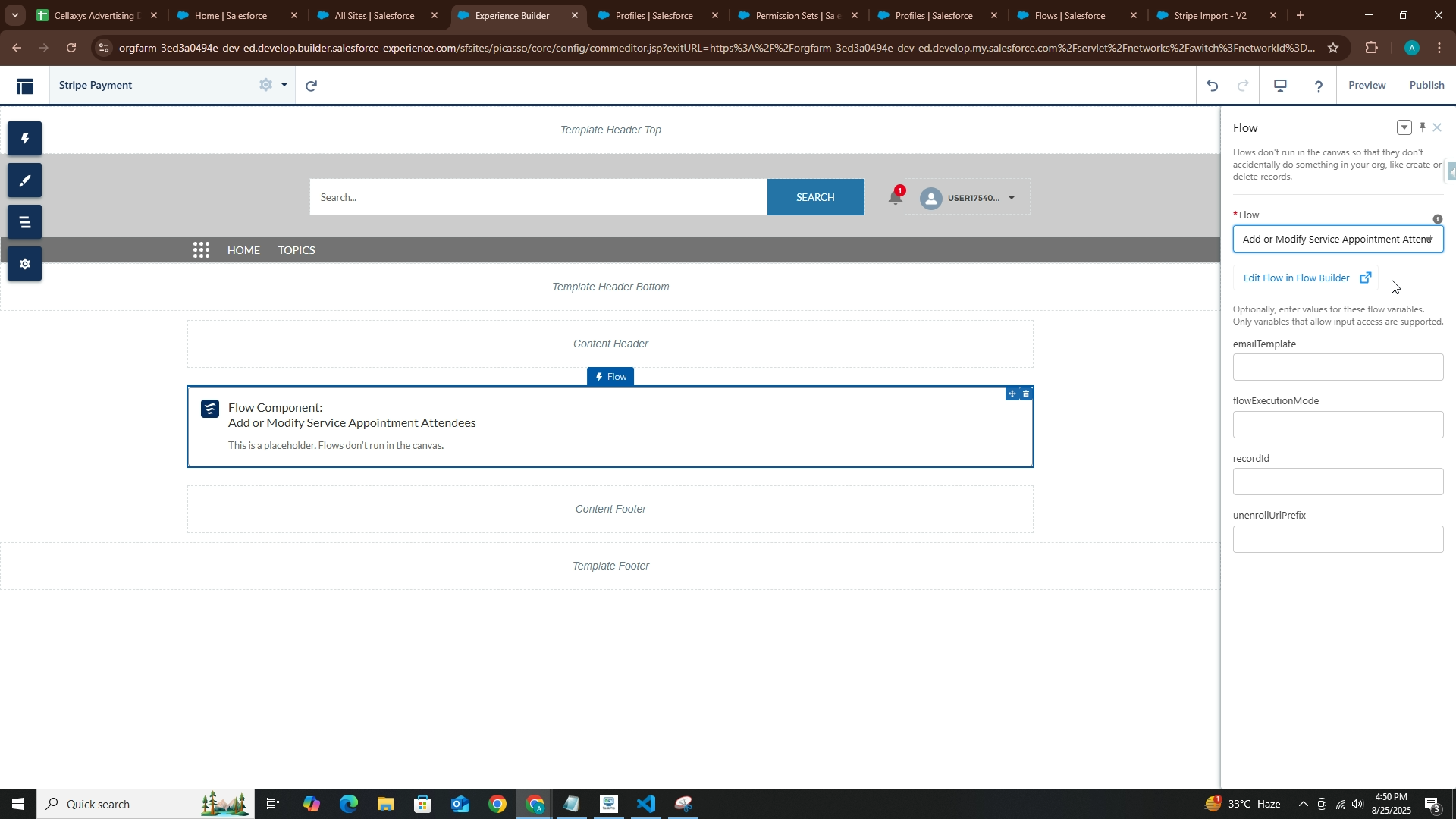Switch to the Flows | Salesforce browser tab
The image size is (1456, 819).
click(x=1069, y=15)
